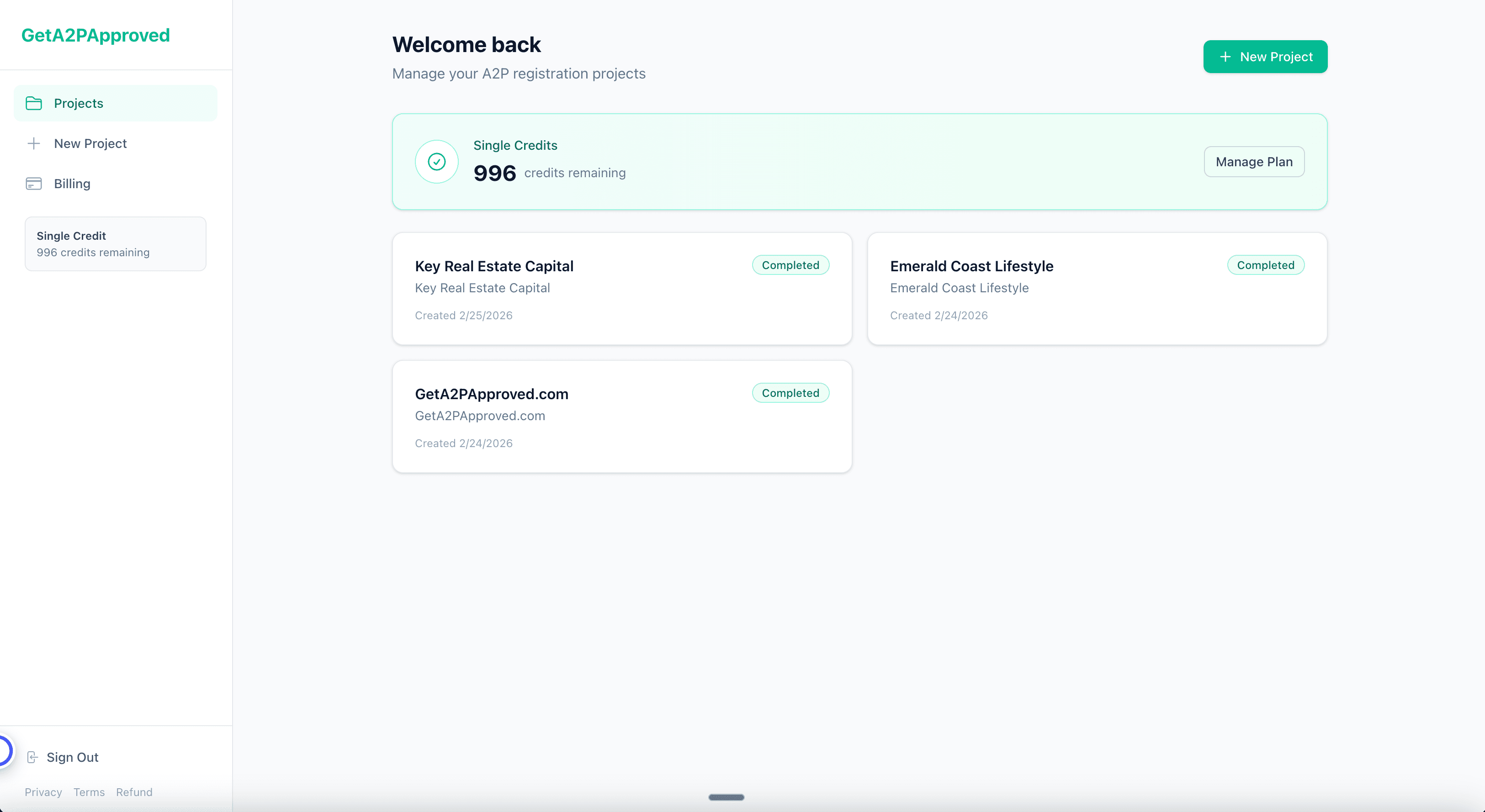
Task: Click Completed badge on Emerald Coast Lifestyle
Action: [x=1265, y=265]
